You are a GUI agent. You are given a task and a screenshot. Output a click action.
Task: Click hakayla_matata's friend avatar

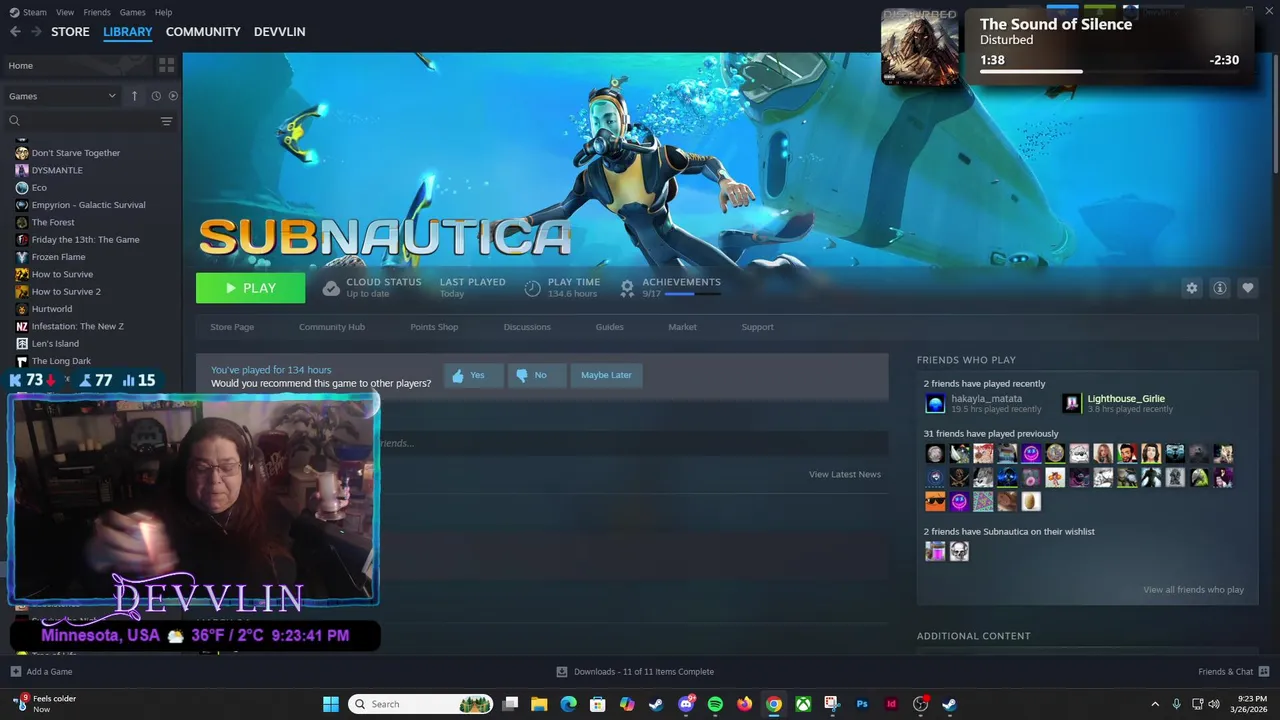935,403
